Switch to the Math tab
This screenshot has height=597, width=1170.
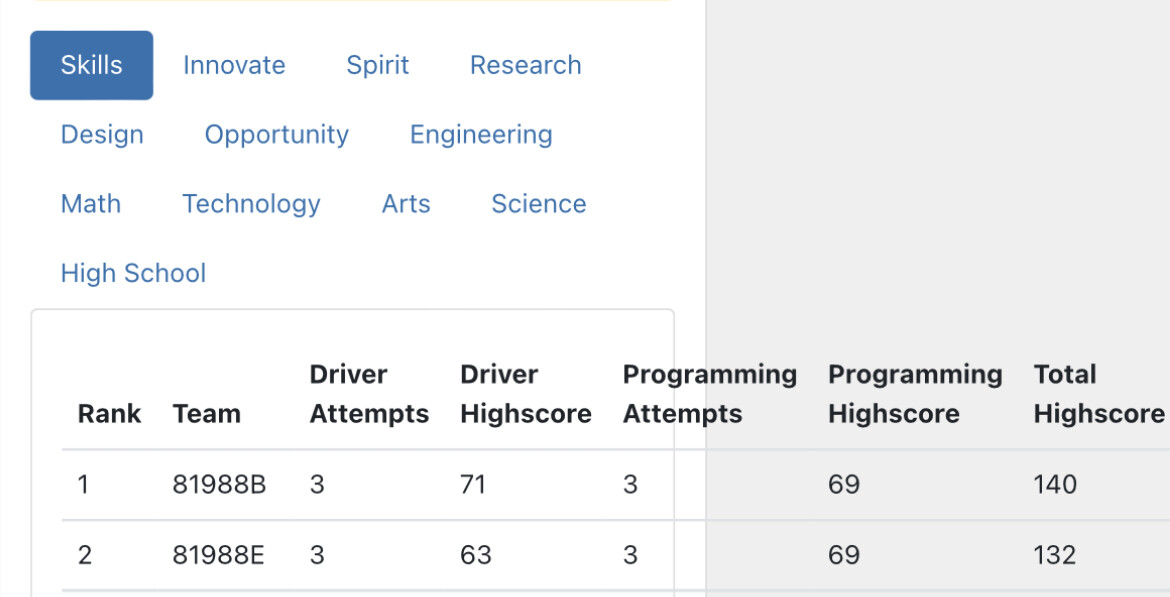(91, 204)
